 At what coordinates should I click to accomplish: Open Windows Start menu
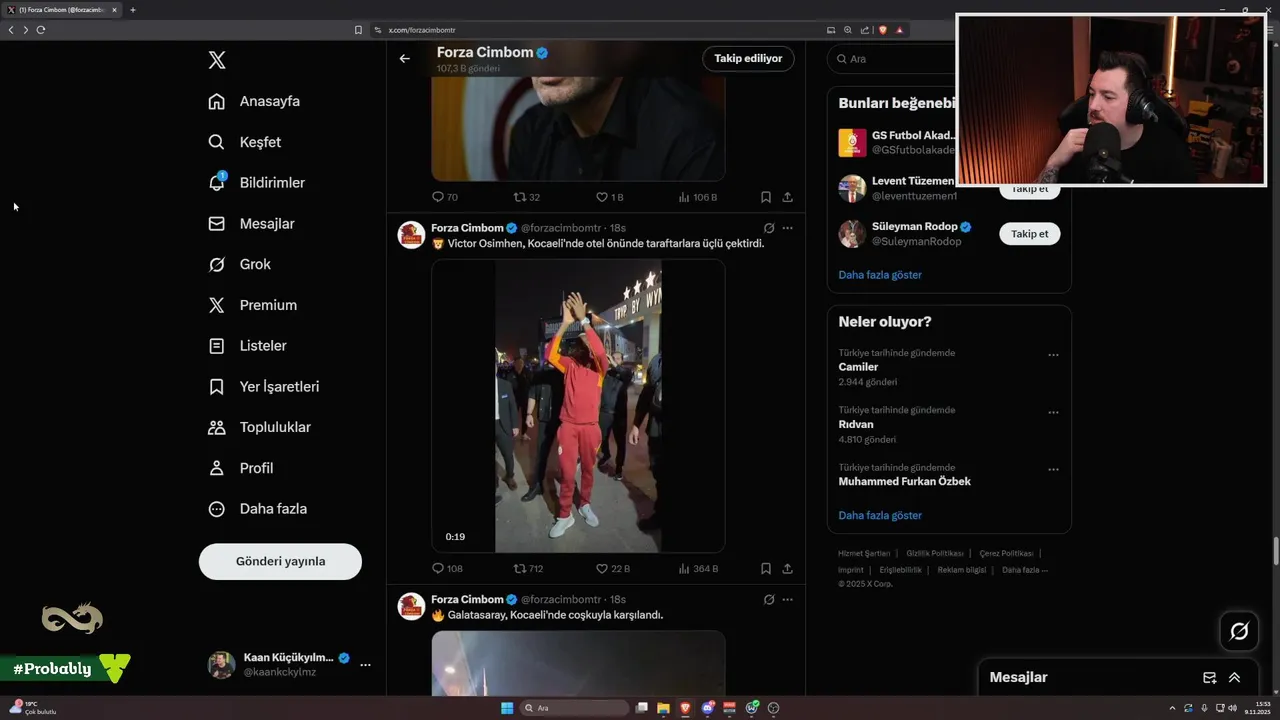(507, 708)
